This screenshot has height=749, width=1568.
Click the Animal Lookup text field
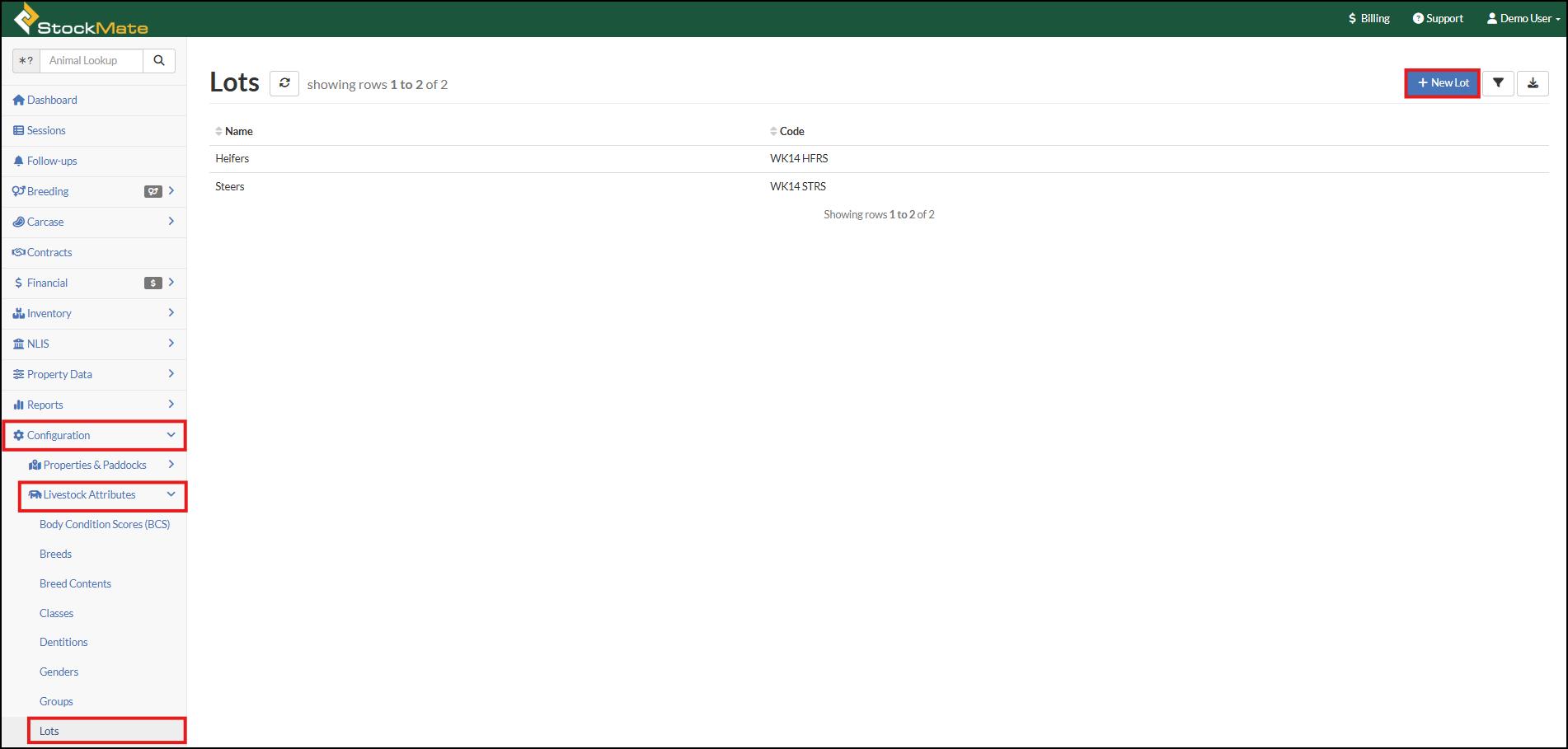point(92,60)
